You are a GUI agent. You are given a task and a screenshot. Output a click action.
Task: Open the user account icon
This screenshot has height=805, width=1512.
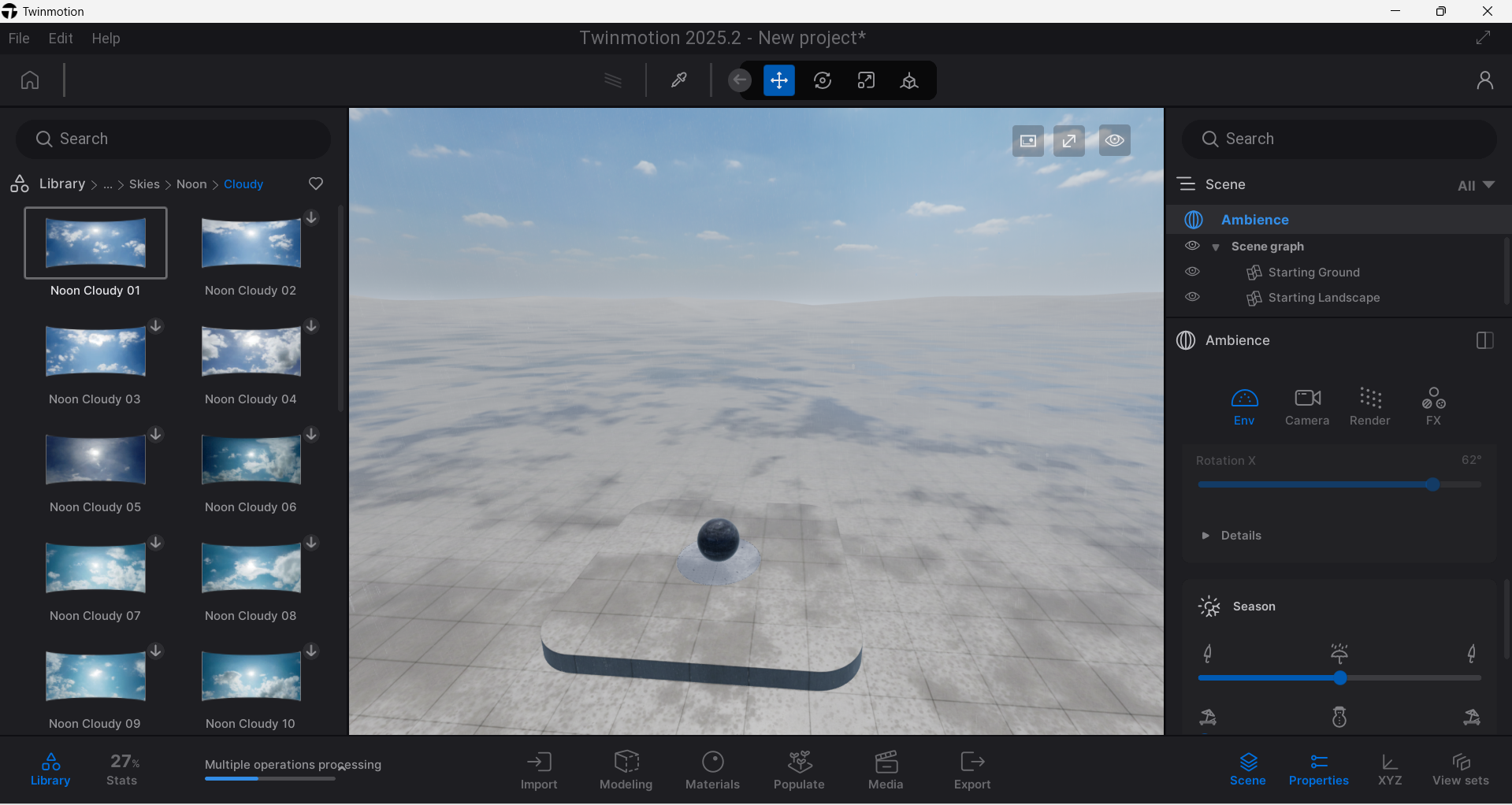tap(1484, 80)
